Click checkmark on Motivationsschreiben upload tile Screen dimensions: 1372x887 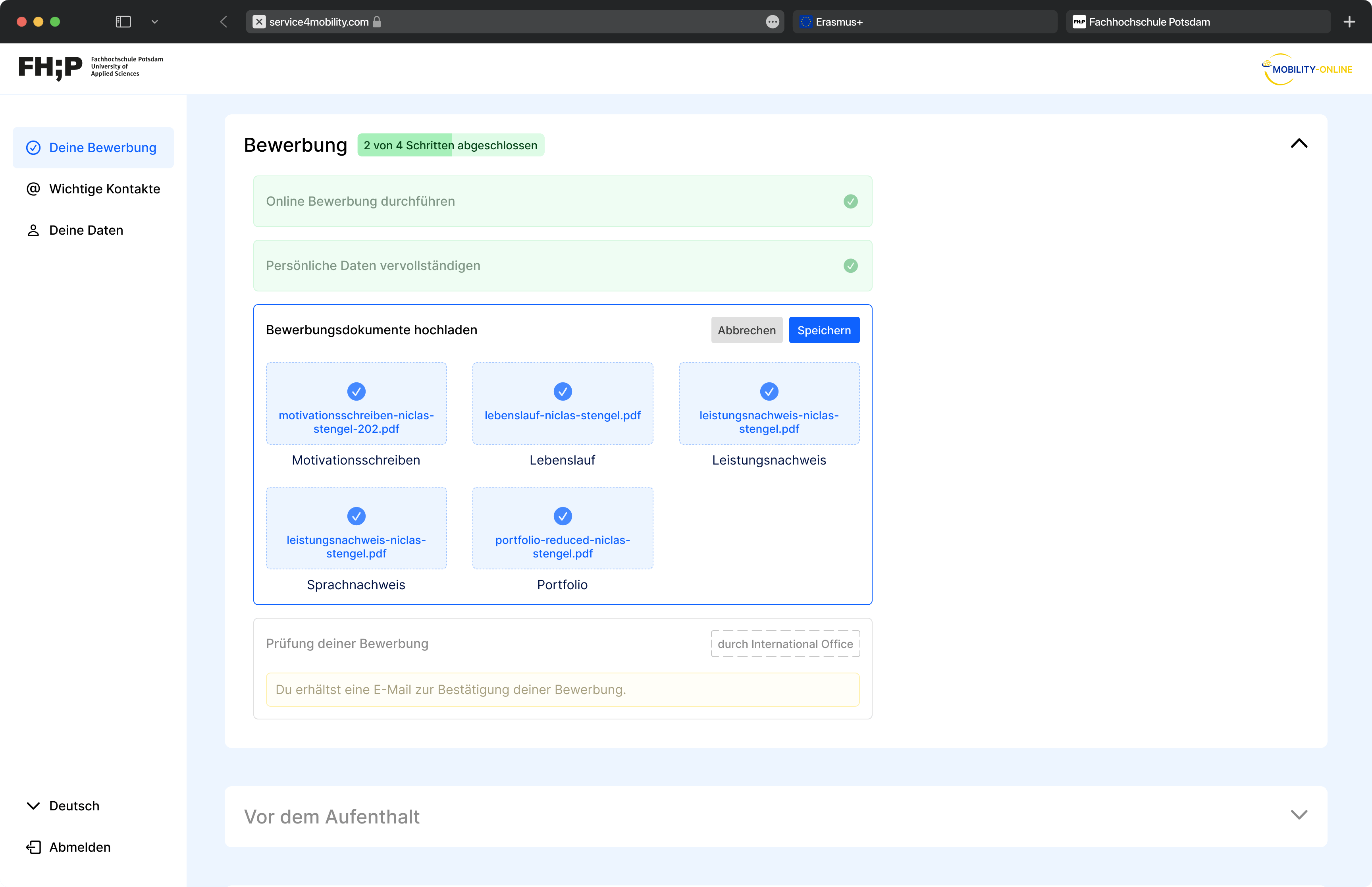coord(356,391)
